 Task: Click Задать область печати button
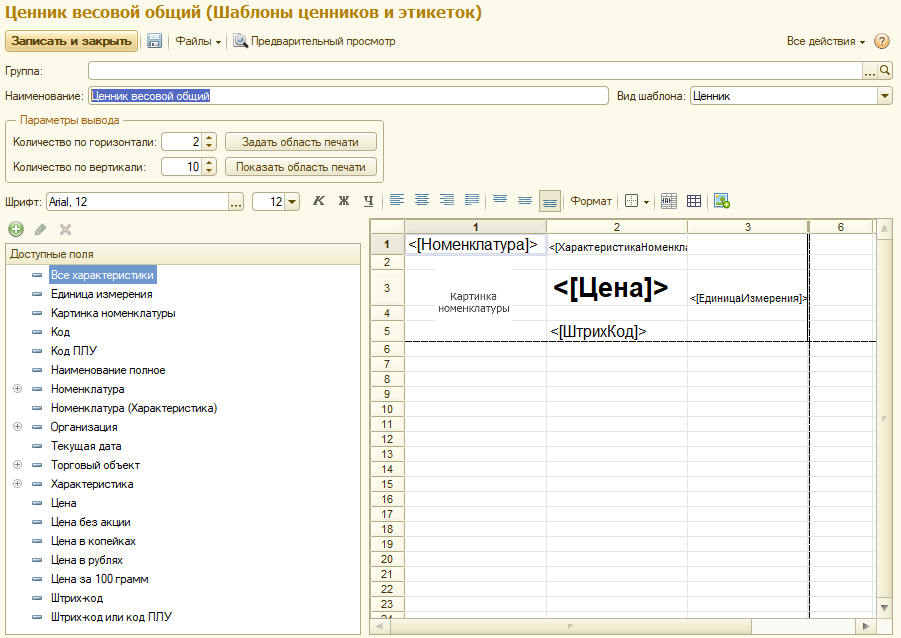pos(301,141)
